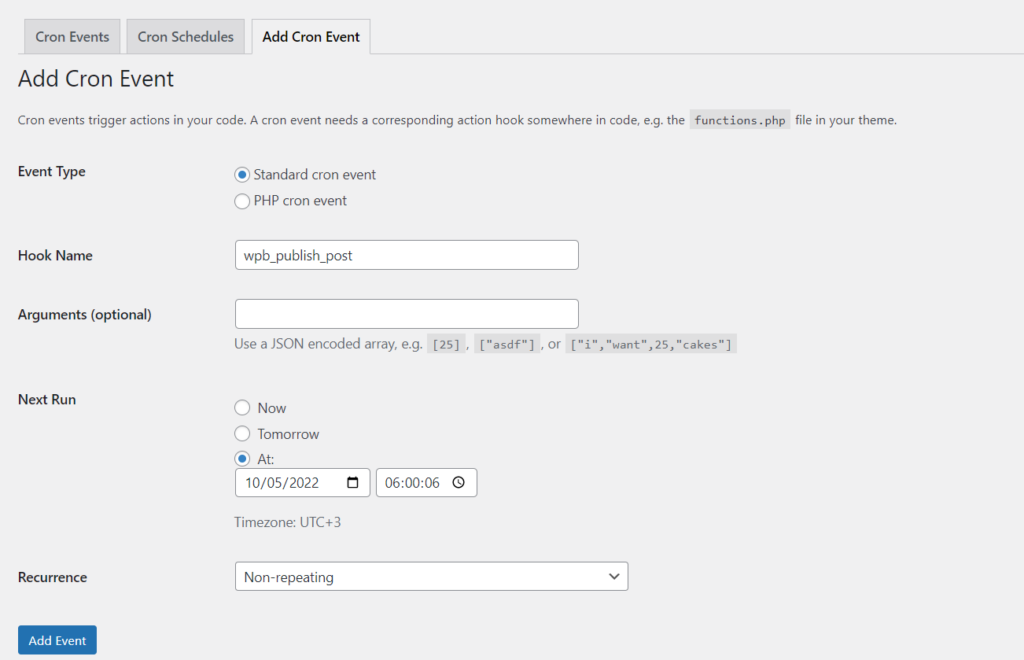Image resolution: width=1024 pixels, height=660 pixels.
Task: Click the Timezone: UTC+3 text
Action: 287,522
